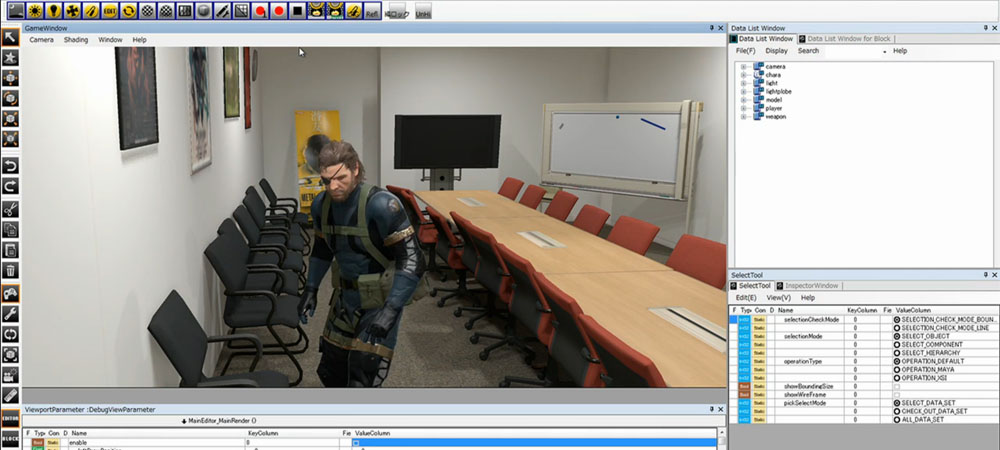
Task: Expand the camera node in Data List
Action: coord(744,67)
